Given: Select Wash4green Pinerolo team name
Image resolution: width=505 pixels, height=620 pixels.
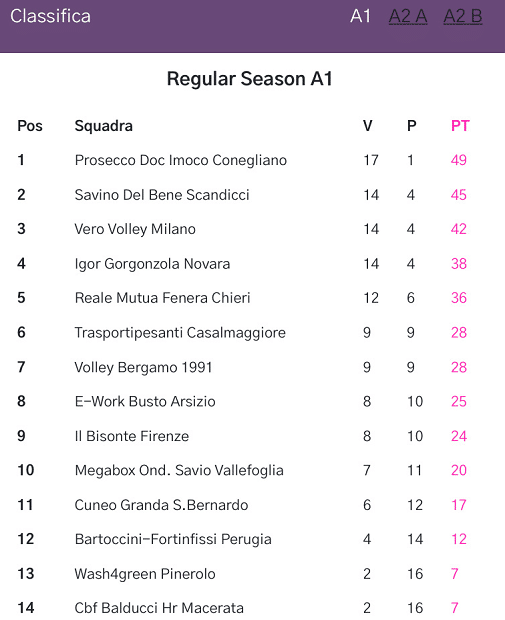Looking at the screenshot, I should click(x=145, y=574).
